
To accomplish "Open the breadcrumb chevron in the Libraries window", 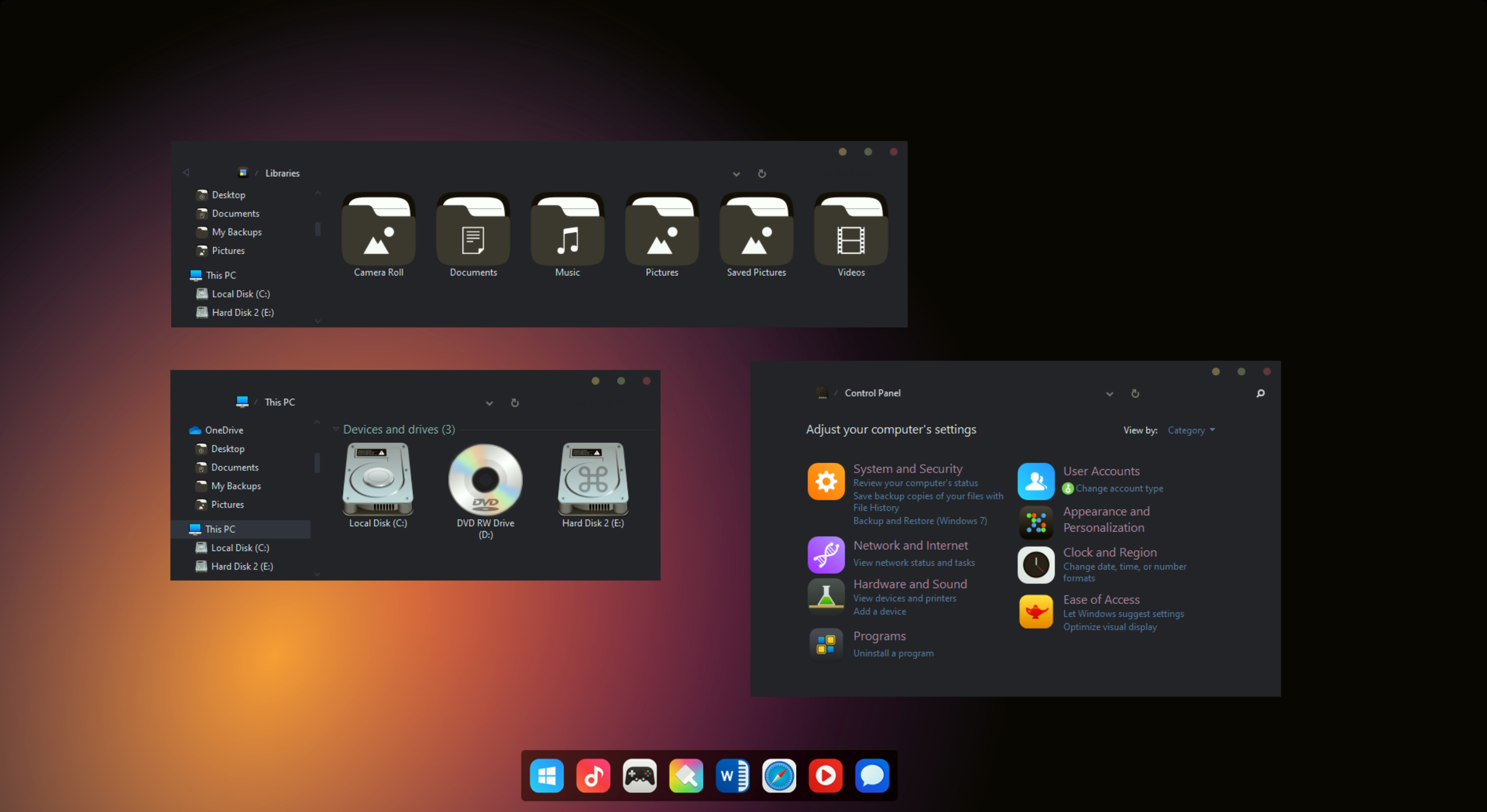I will pyautogui.click(x=737, y=174).
